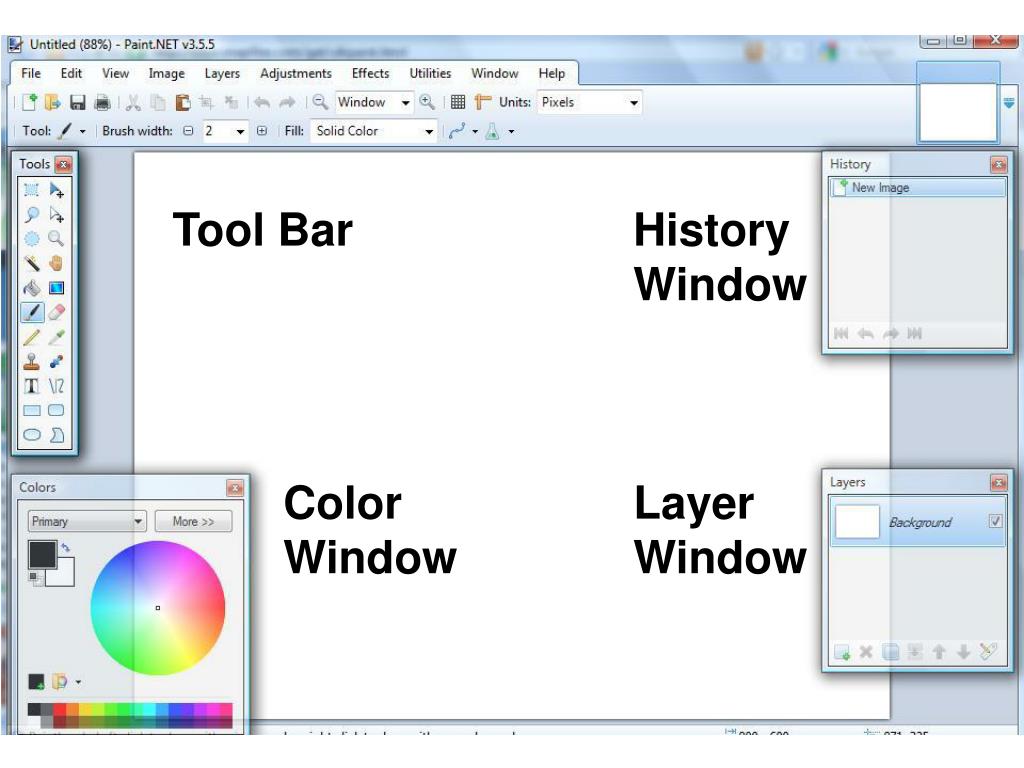Reset colors to black and white

coord(34,577)
